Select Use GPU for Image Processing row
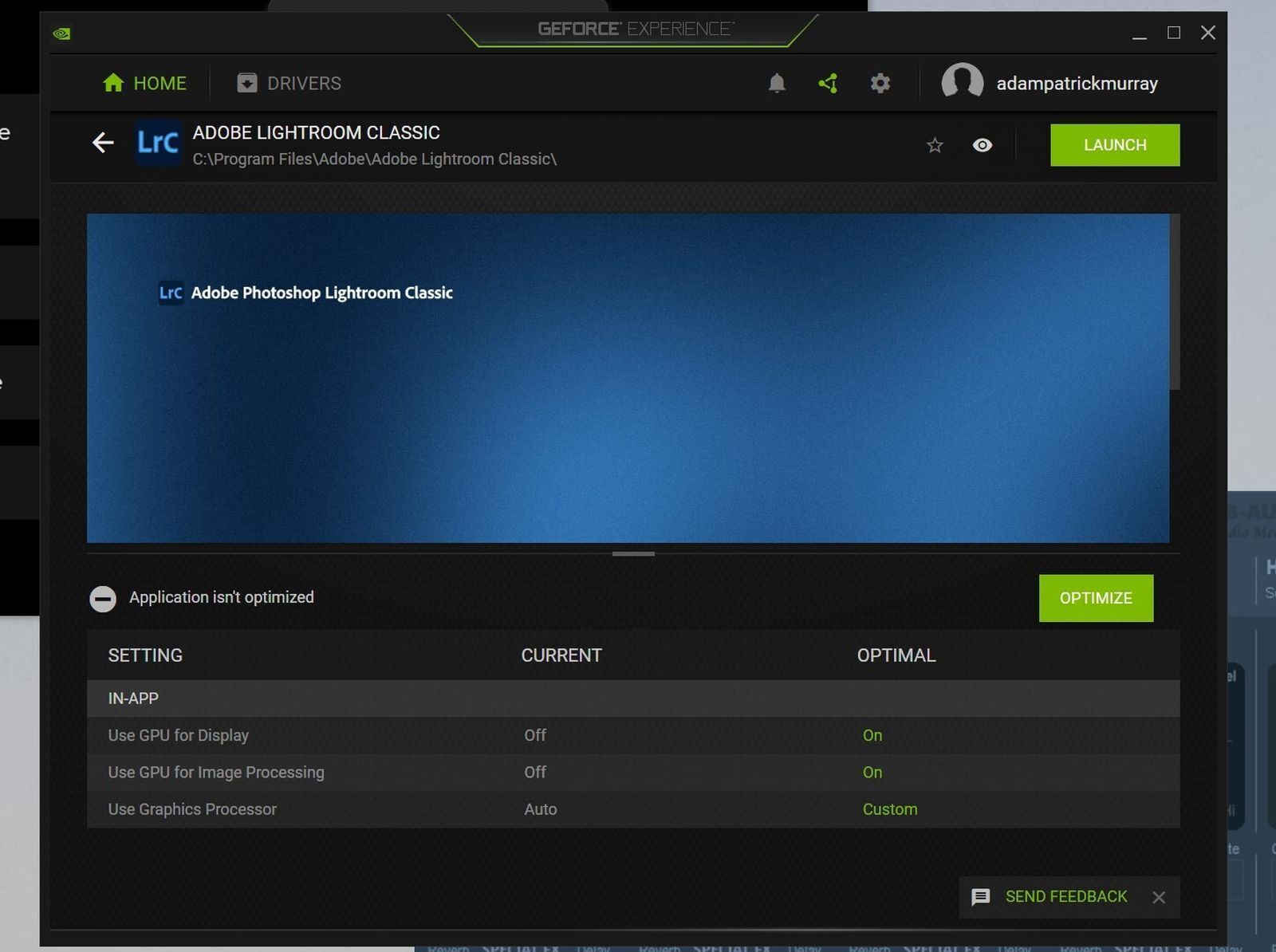 633,772
